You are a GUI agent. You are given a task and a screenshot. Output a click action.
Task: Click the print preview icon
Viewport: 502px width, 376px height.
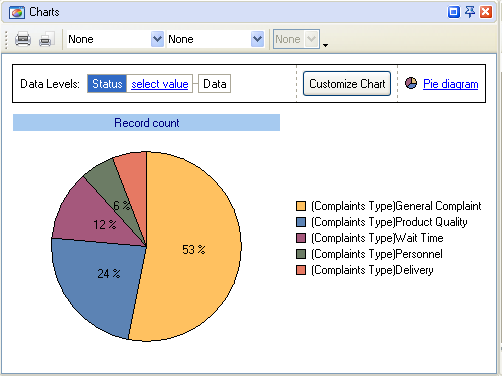[47, 39]
